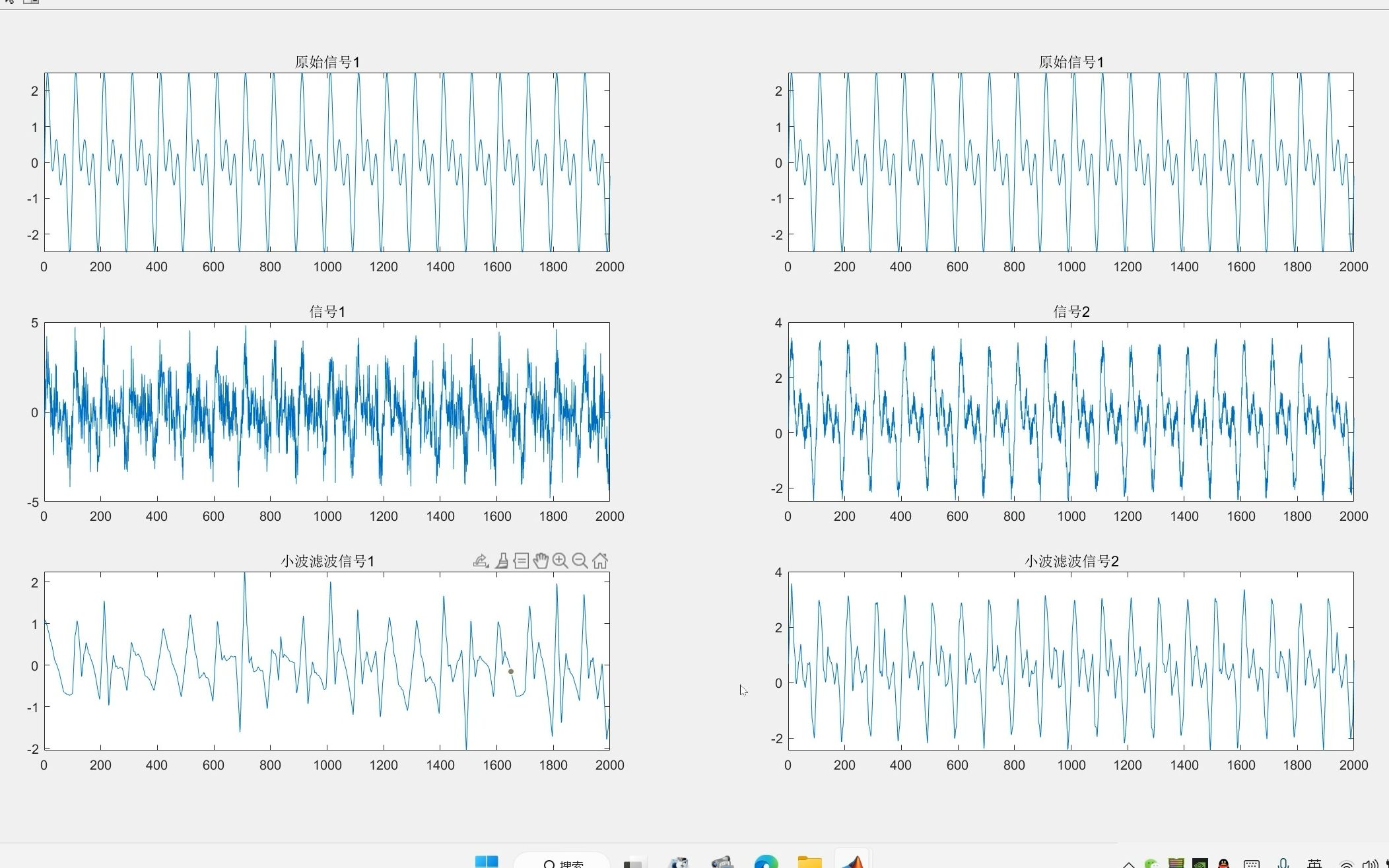This screenshot has width=1389, height=868.
Task: Expand the hidden system tray icons
Action: click(1129, 864)
